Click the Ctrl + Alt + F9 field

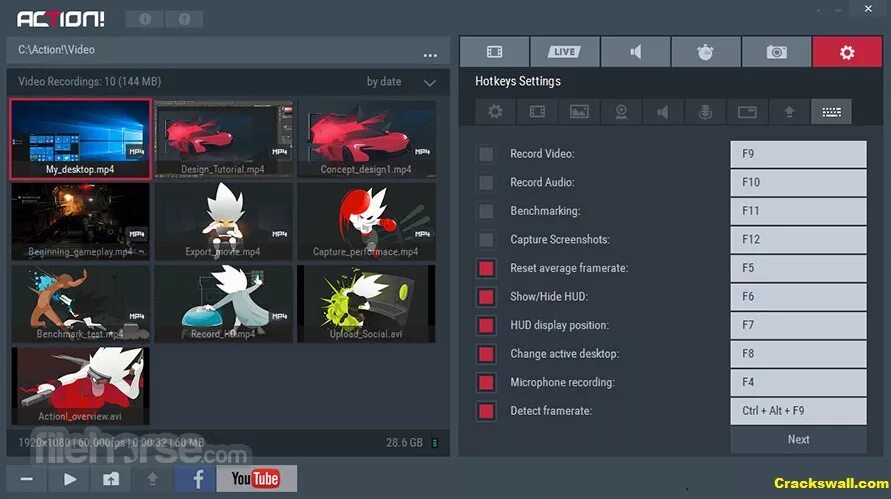click(x=798, y=411)
